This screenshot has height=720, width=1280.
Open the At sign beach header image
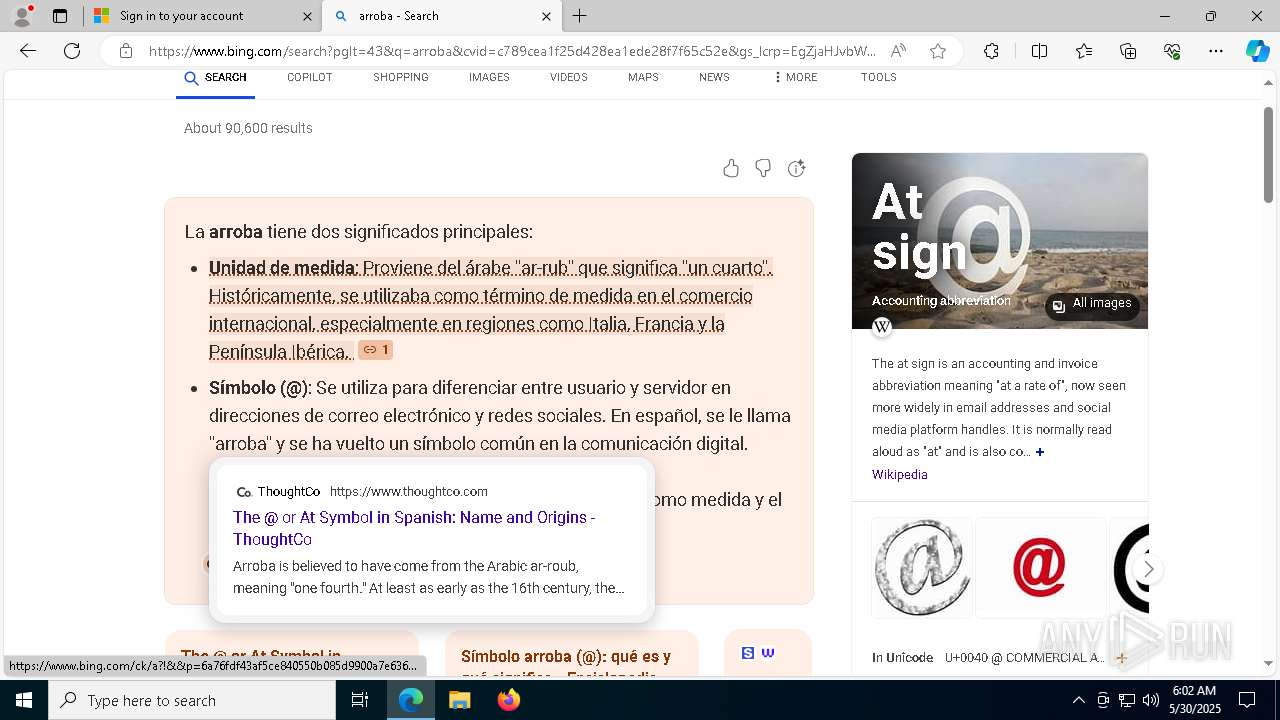1000,241
